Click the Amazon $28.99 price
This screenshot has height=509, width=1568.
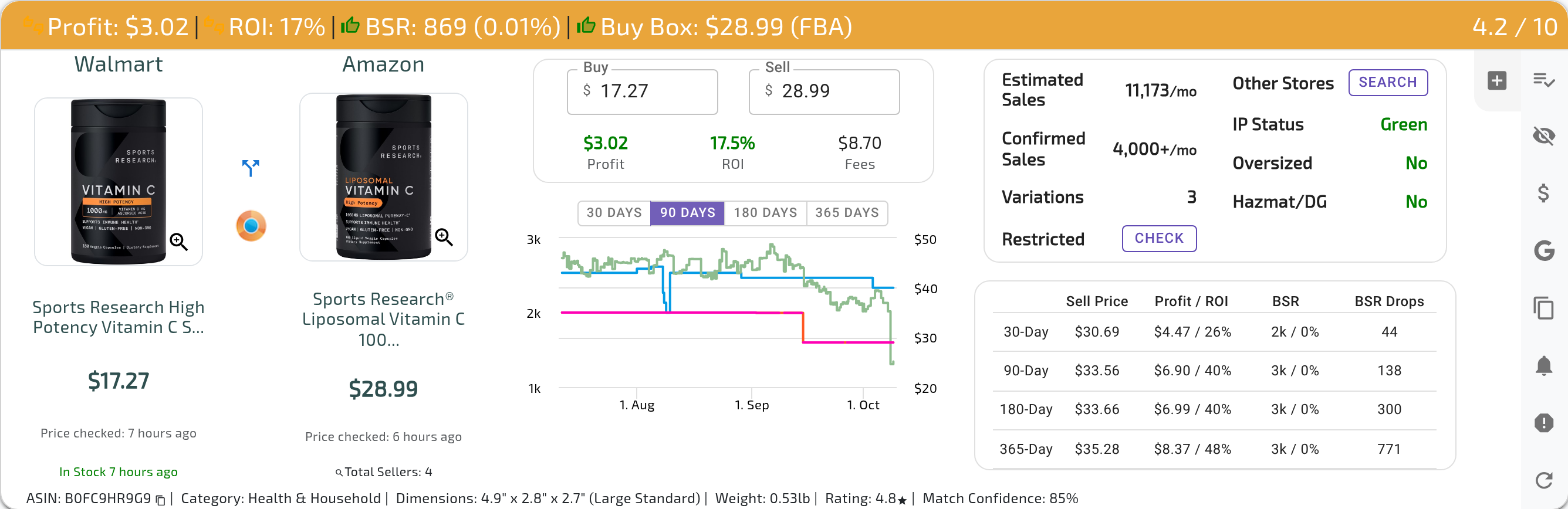click(x=383, y=389)
